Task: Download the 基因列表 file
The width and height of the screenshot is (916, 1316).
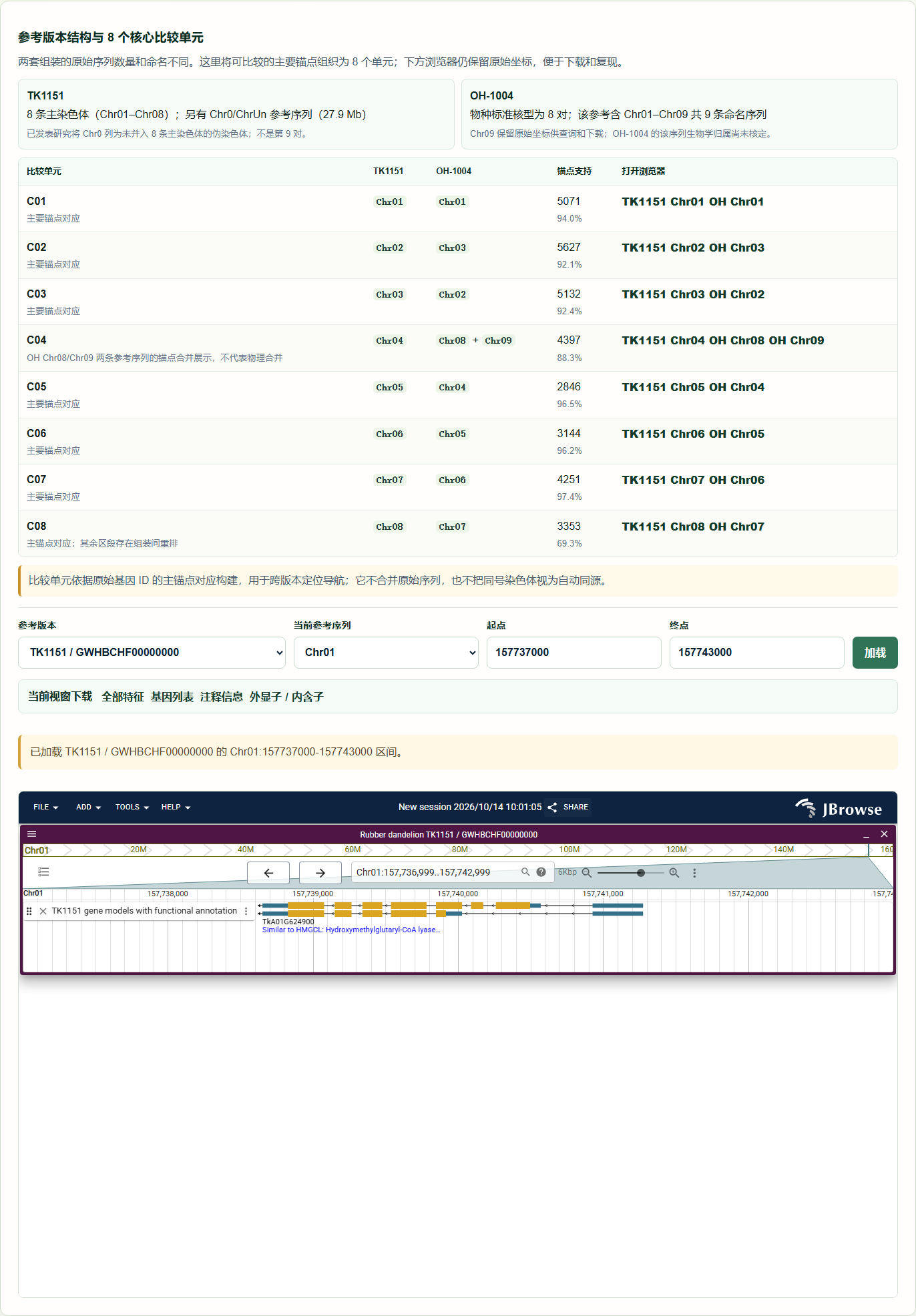Action: (172, 696)
